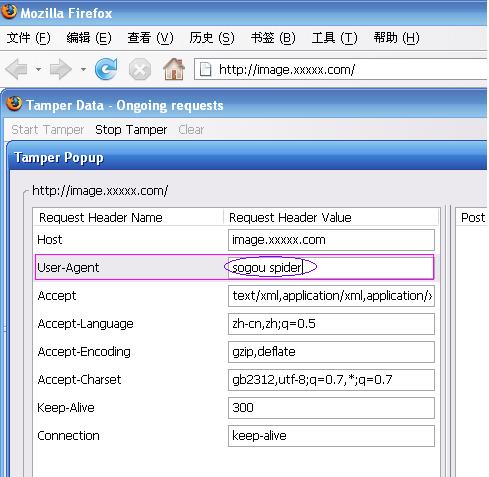Screen dimensions: 489x477
Task: Select the Keep-Alive header name label
Action: (66, 408)
